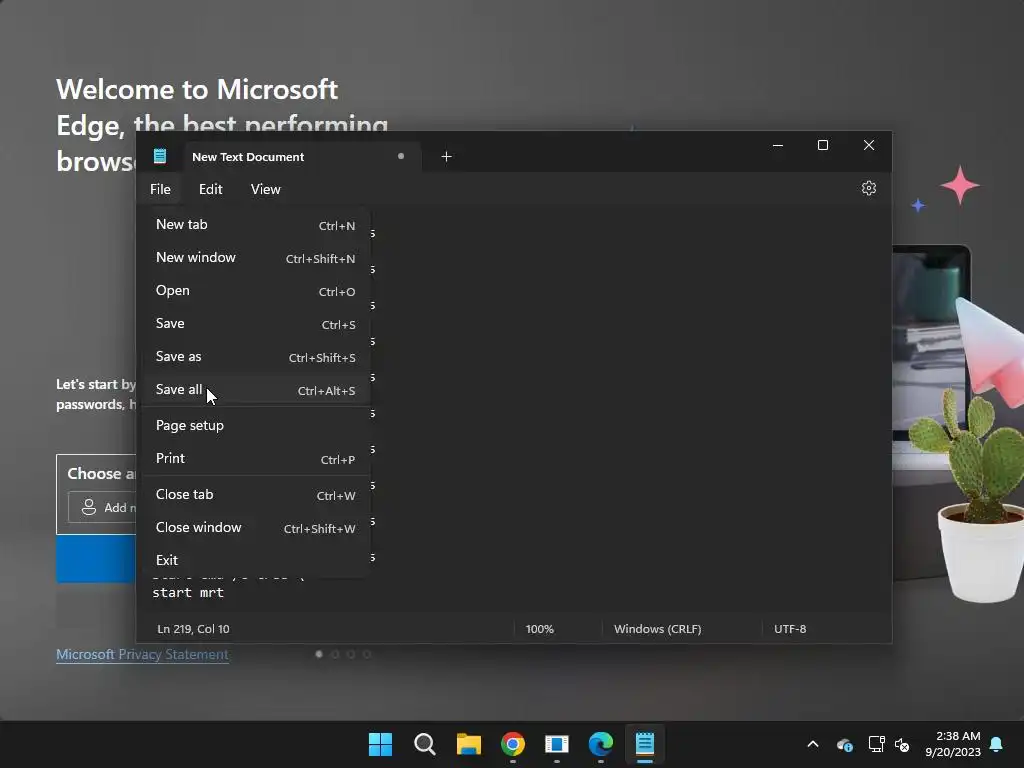Click Save in the File menu
The height and width of the screenshot is (768, 1024).
tap(255, 324)
